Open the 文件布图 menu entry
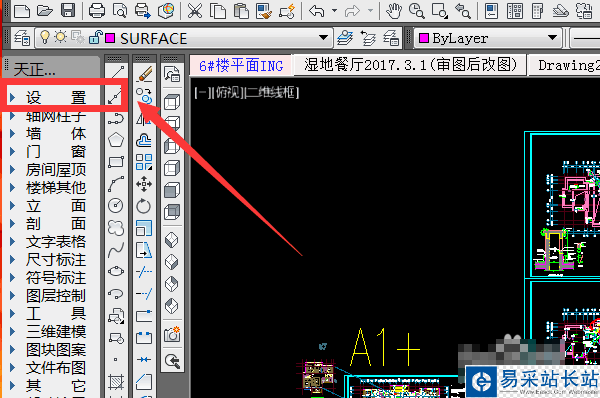Viewport: 600px width, 398px height. (x=55, y=367)
